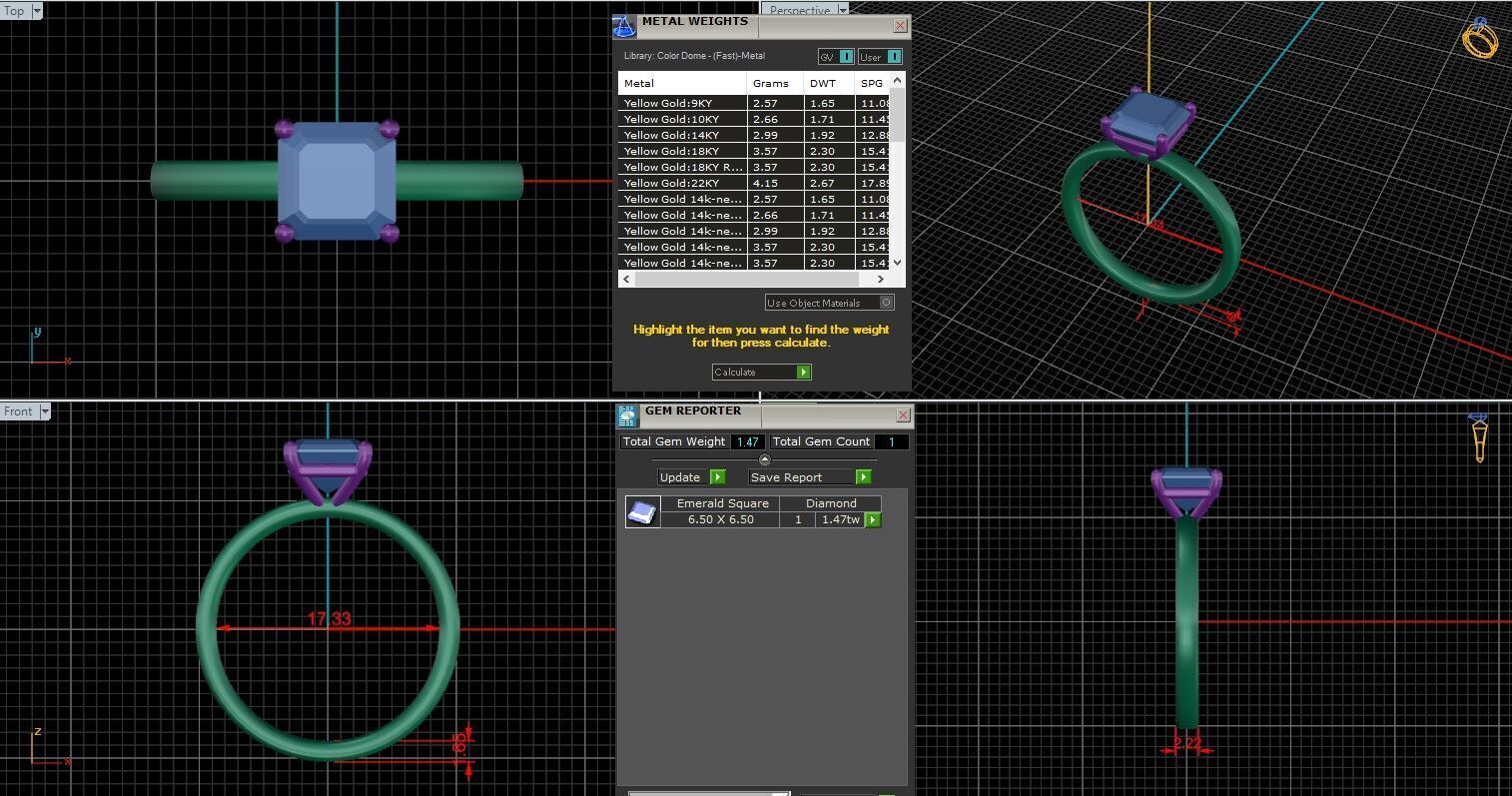Select the Emerald Square gem thumbnail
The height and width of the screenshot is (796, 1512).
pyautogui.click(x=642, y=512)
